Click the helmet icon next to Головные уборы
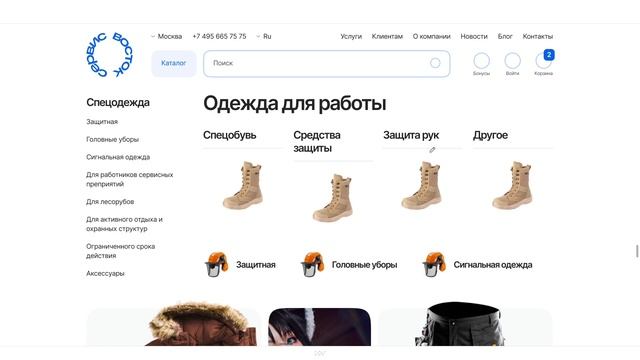This screenshot has width=640, height=360. tap(313, 264)
